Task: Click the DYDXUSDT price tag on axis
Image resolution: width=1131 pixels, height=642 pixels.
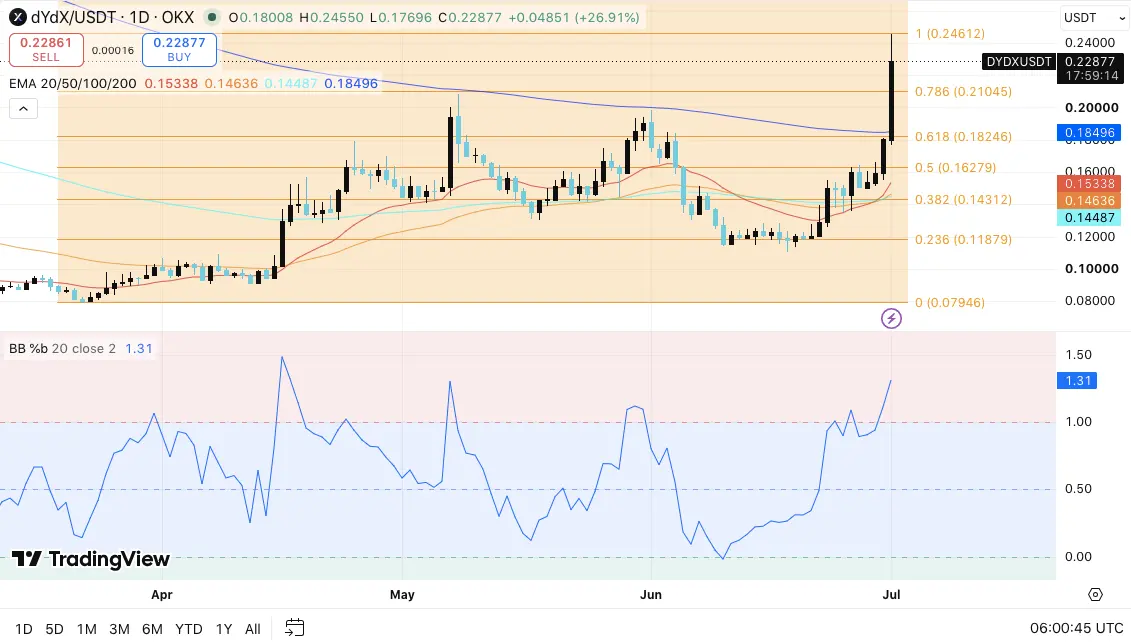Action: pos(1018,62)
